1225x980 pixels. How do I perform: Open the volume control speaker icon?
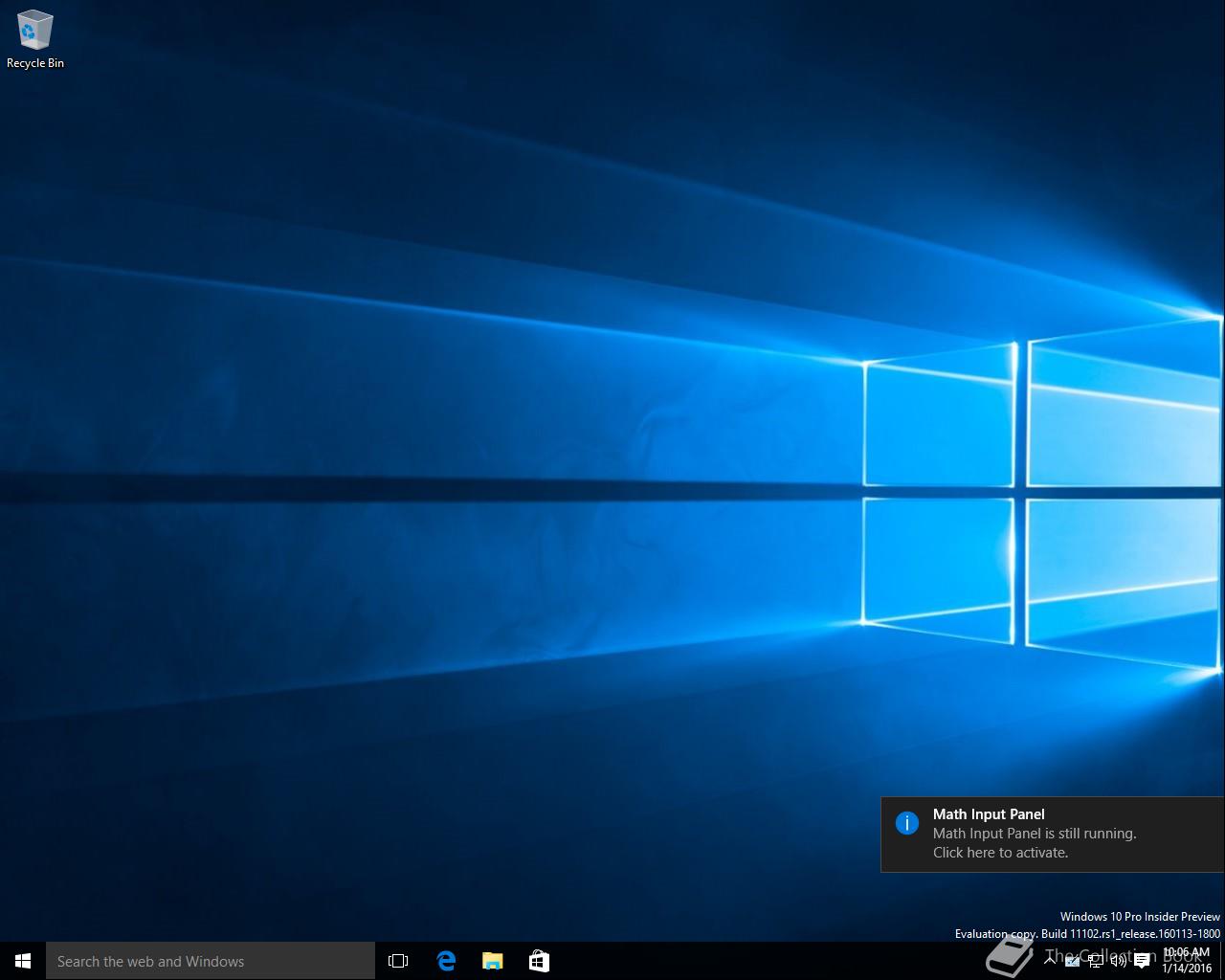pos(1118,961)
